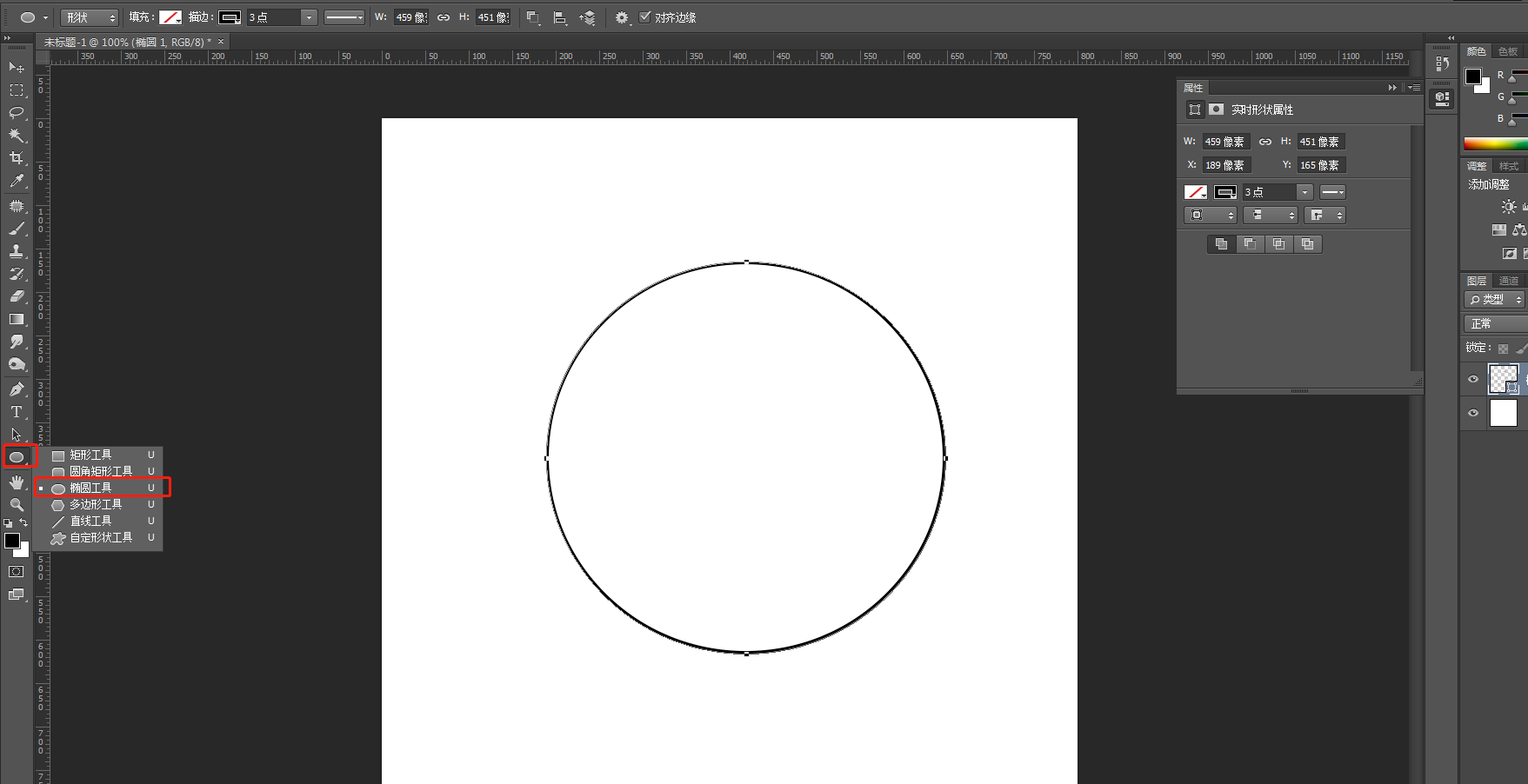
Task: Click the first path combine button in Properties
Action: [x=1221, y=244]
